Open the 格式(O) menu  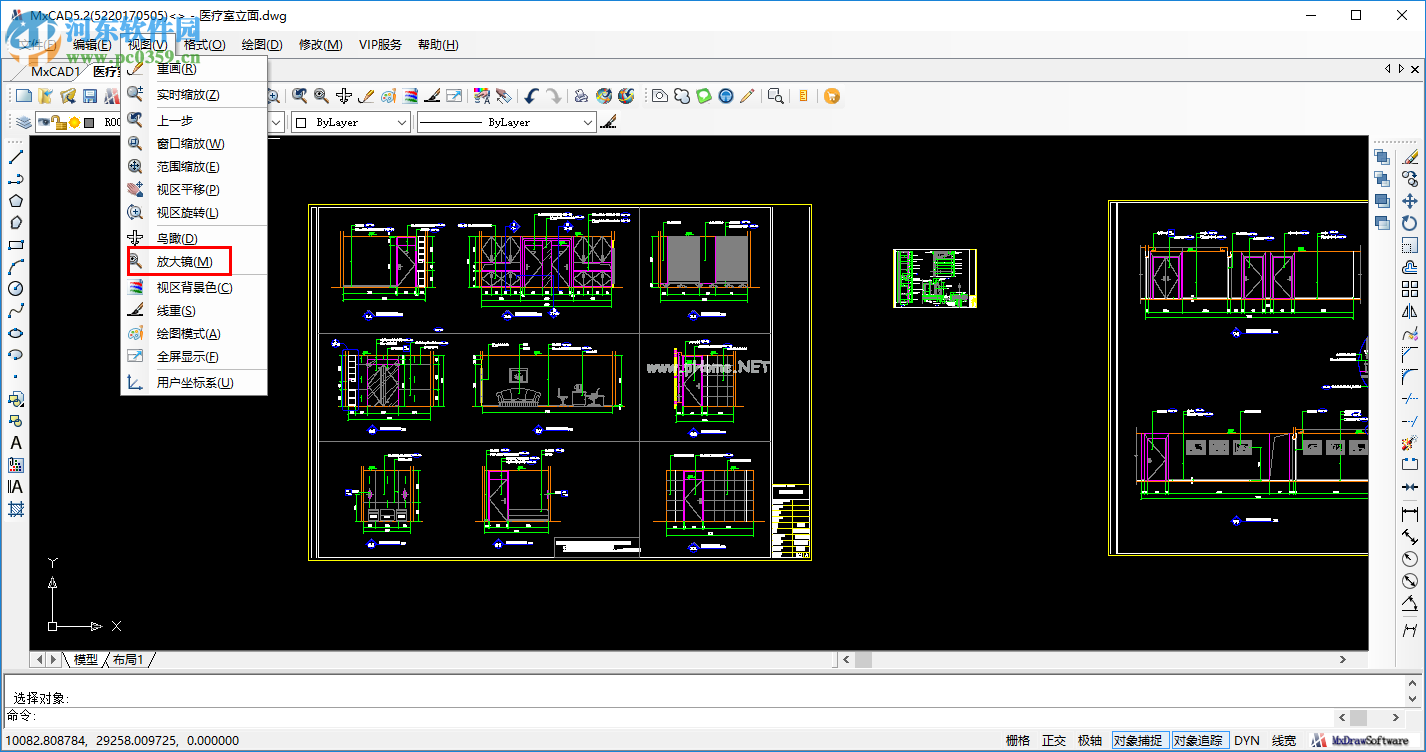(x=204, y=45)
